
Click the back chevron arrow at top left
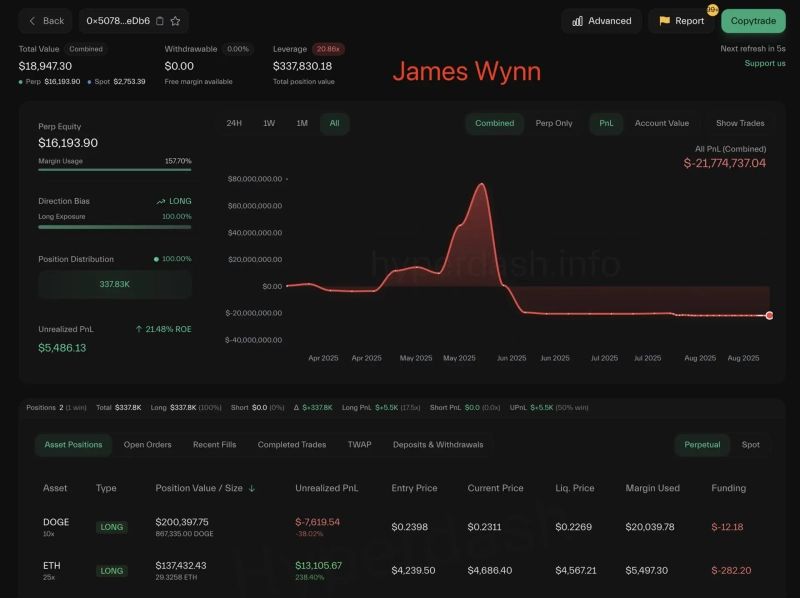point(31,21)
